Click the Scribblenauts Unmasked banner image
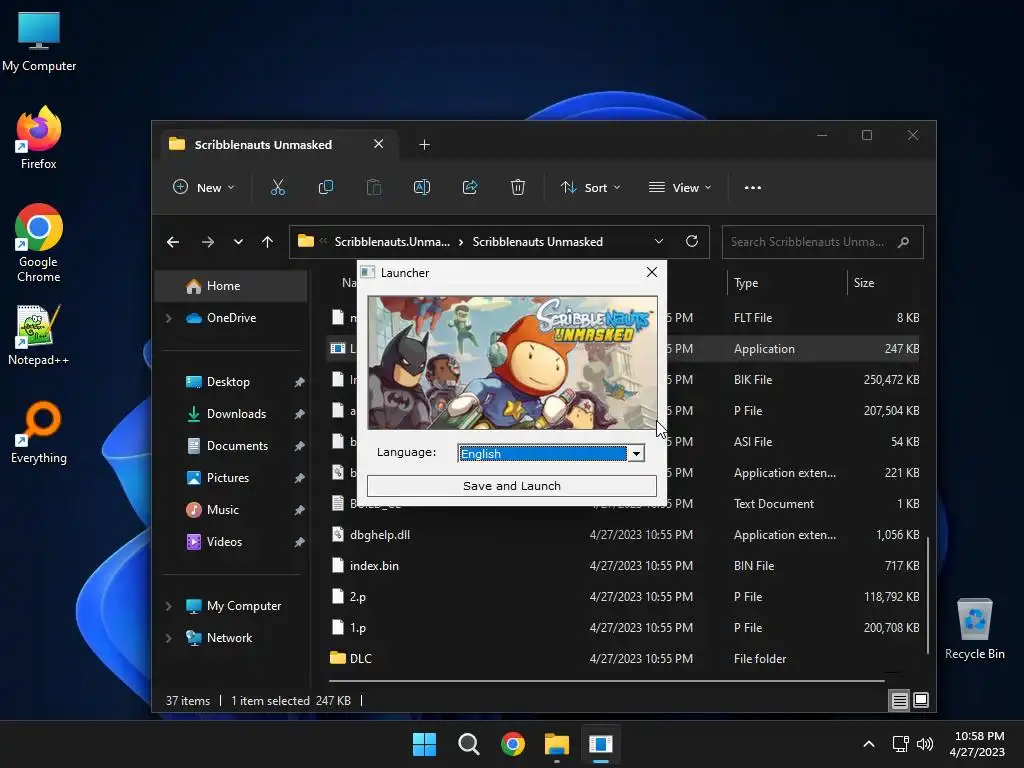1024x768 pixels. 512,363
